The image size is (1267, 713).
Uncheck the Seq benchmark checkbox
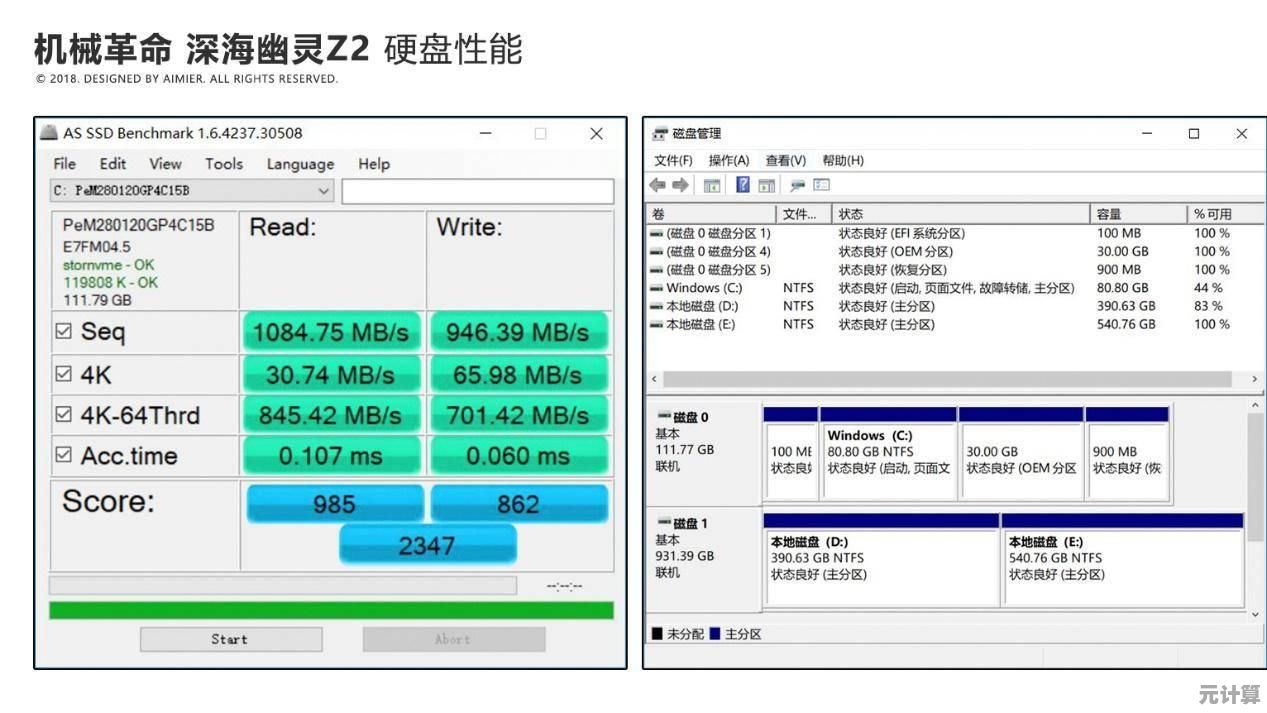[64, 331]
